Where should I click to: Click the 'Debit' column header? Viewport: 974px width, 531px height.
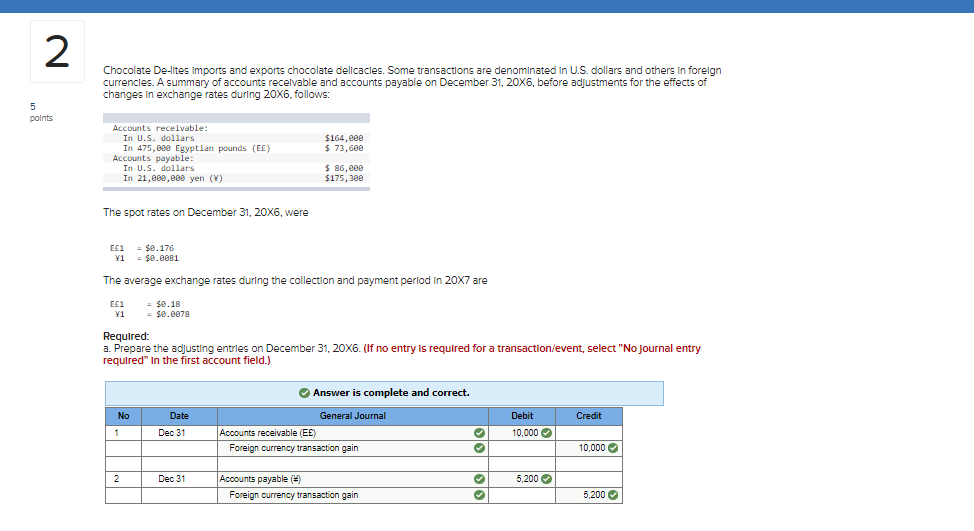click(x=522, y=416)
